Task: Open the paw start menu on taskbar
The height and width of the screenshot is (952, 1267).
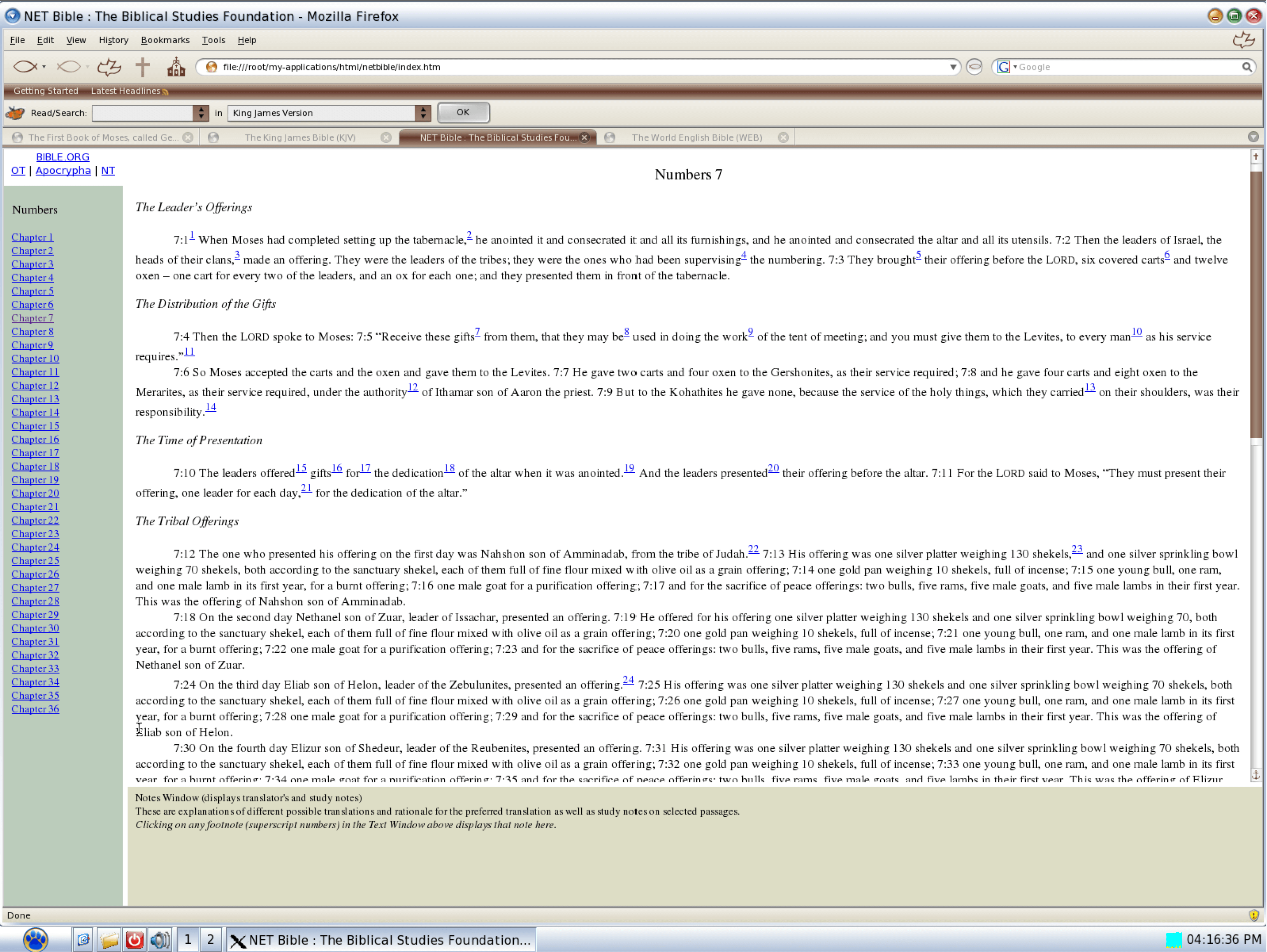Action: tap(35, 939)
